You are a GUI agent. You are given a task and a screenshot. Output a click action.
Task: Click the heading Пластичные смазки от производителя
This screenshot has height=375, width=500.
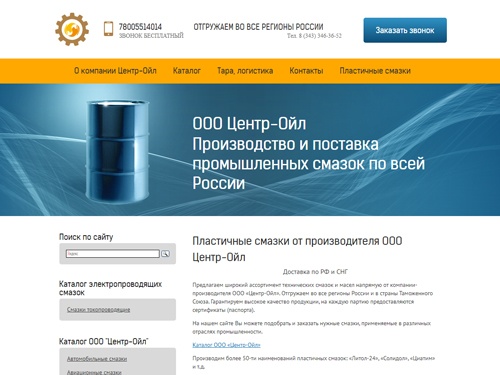click(297, 249)
